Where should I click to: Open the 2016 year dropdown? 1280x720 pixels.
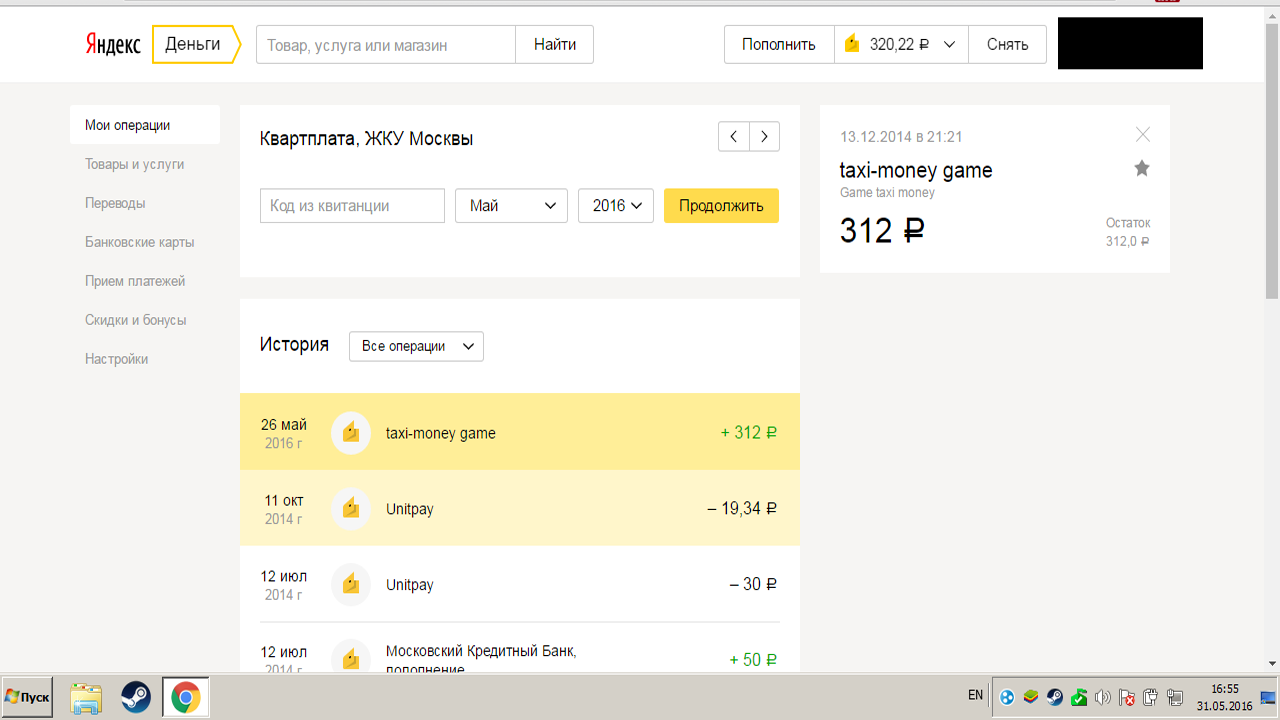[x=616, y=206]
